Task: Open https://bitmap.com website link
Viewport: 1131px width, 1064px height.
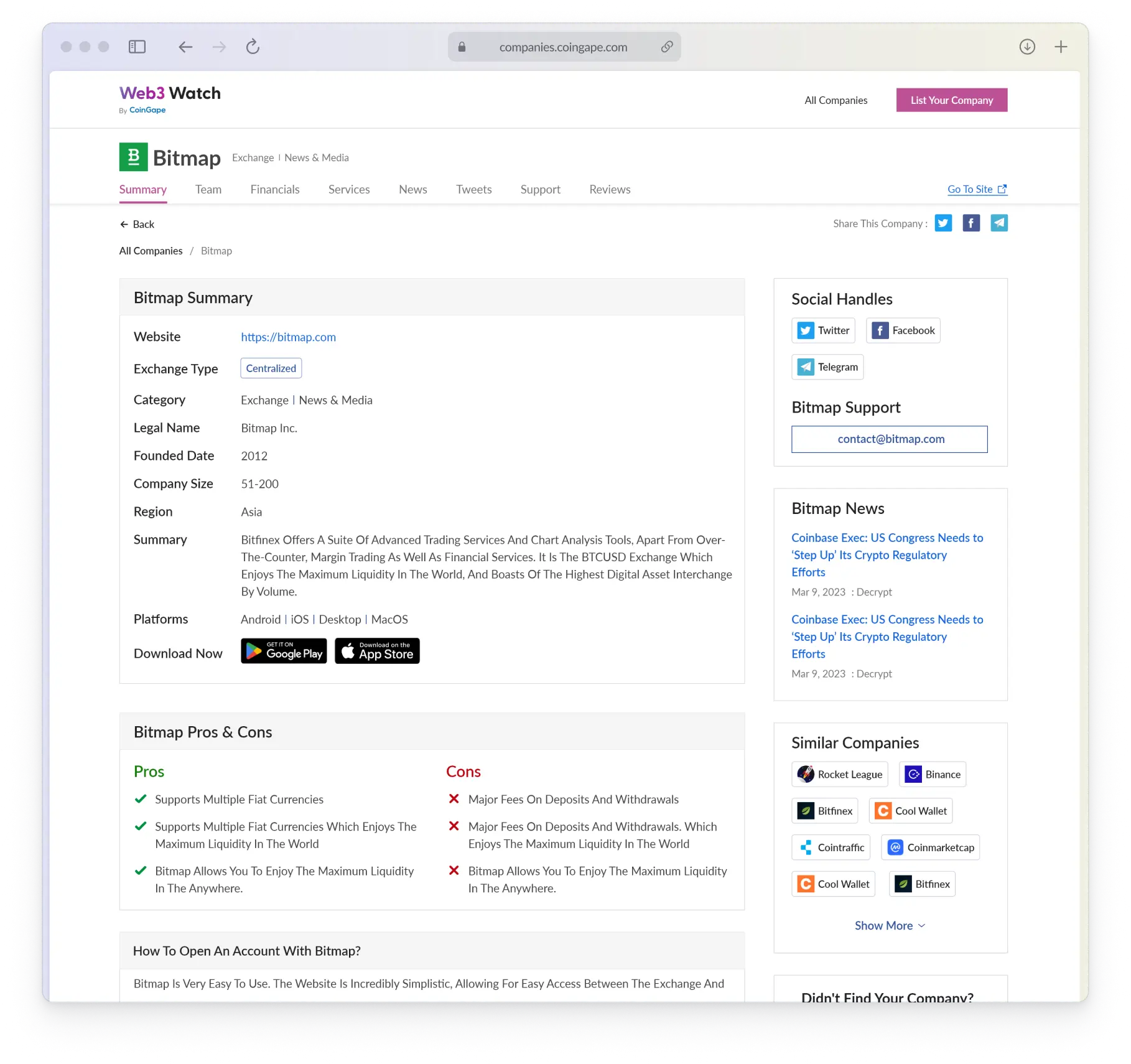Action: [289, 337]
